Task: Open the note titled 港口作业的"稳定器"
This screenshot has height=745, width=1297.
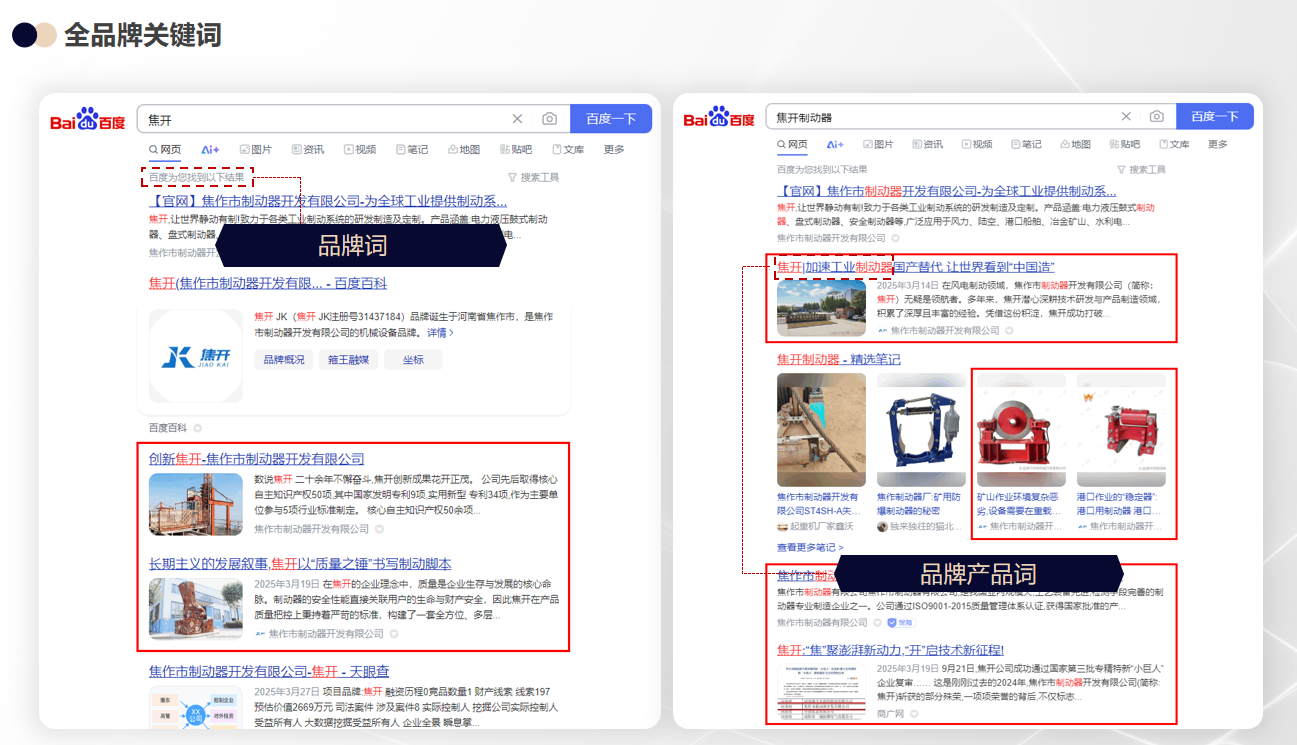Action: [x=1119, y=503]
